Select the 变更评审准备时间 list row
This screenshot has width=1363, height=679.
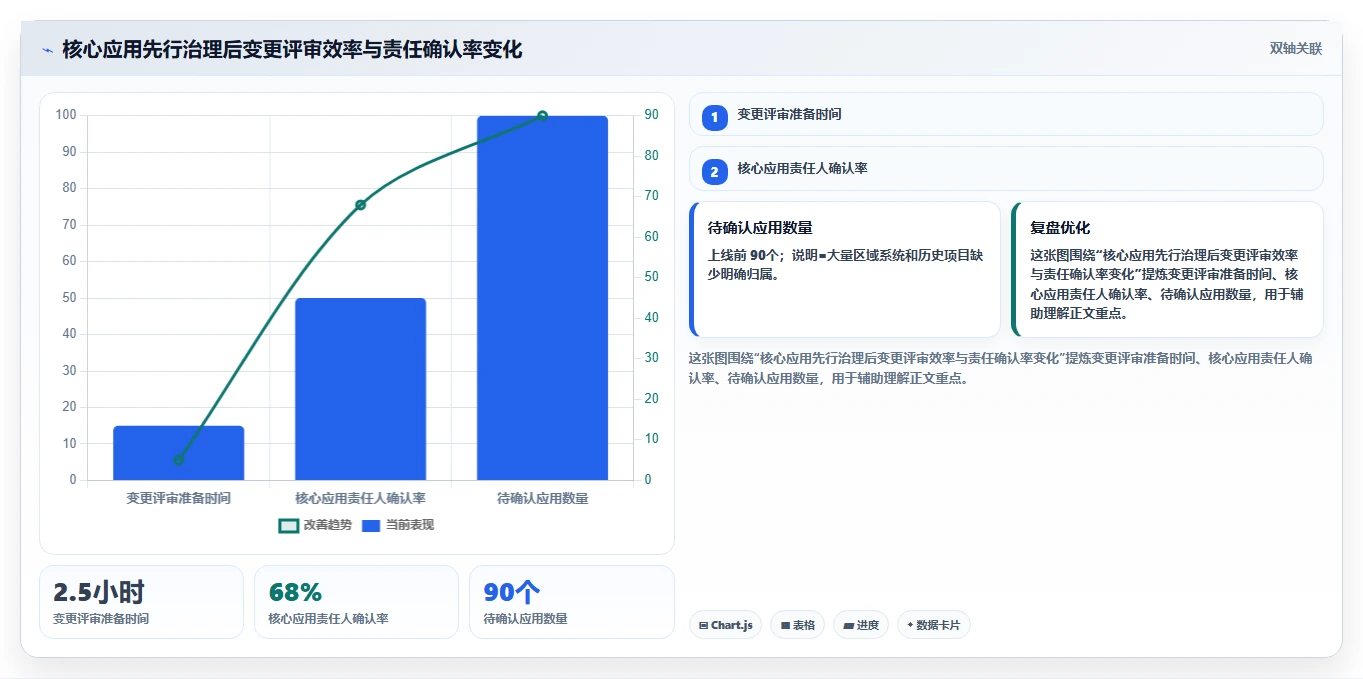pyautogui.click(x=1006, y=114)
